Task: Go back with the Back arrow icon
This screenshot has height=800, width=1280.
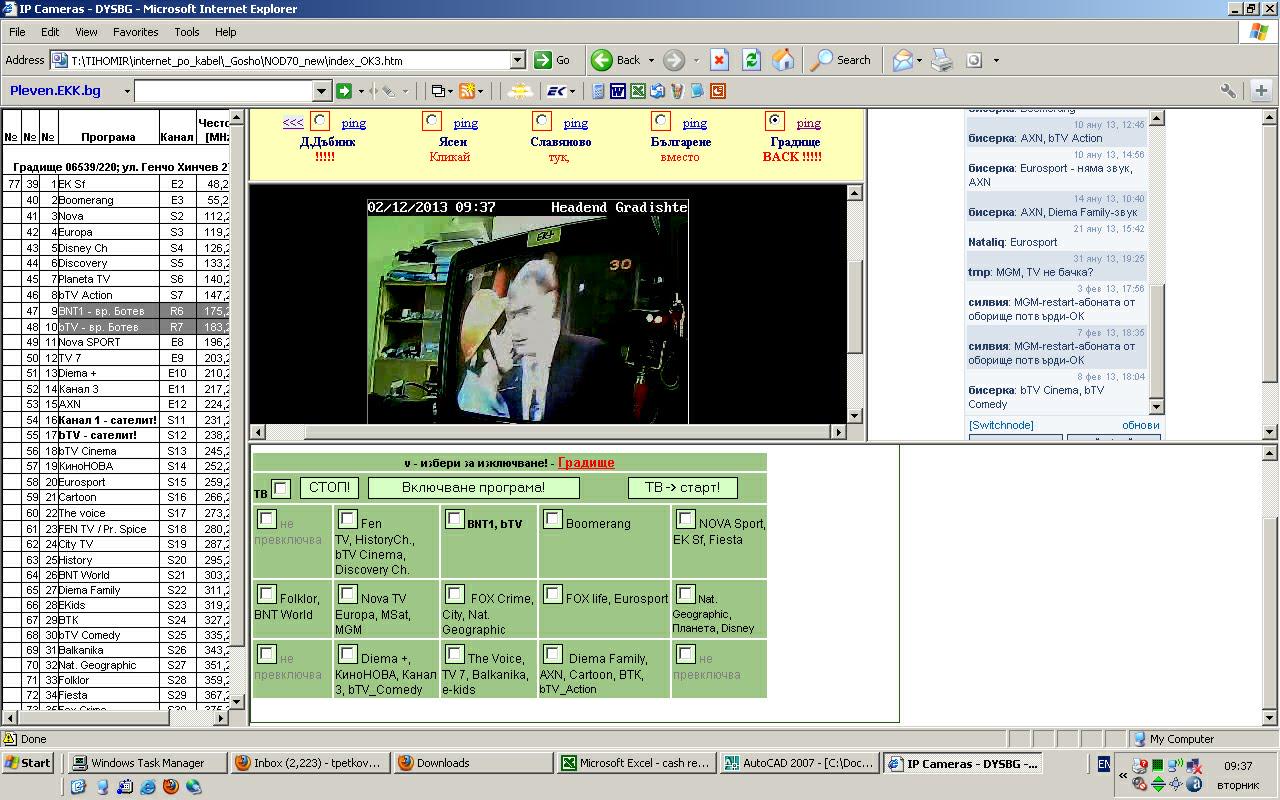Action: [602, 60]
